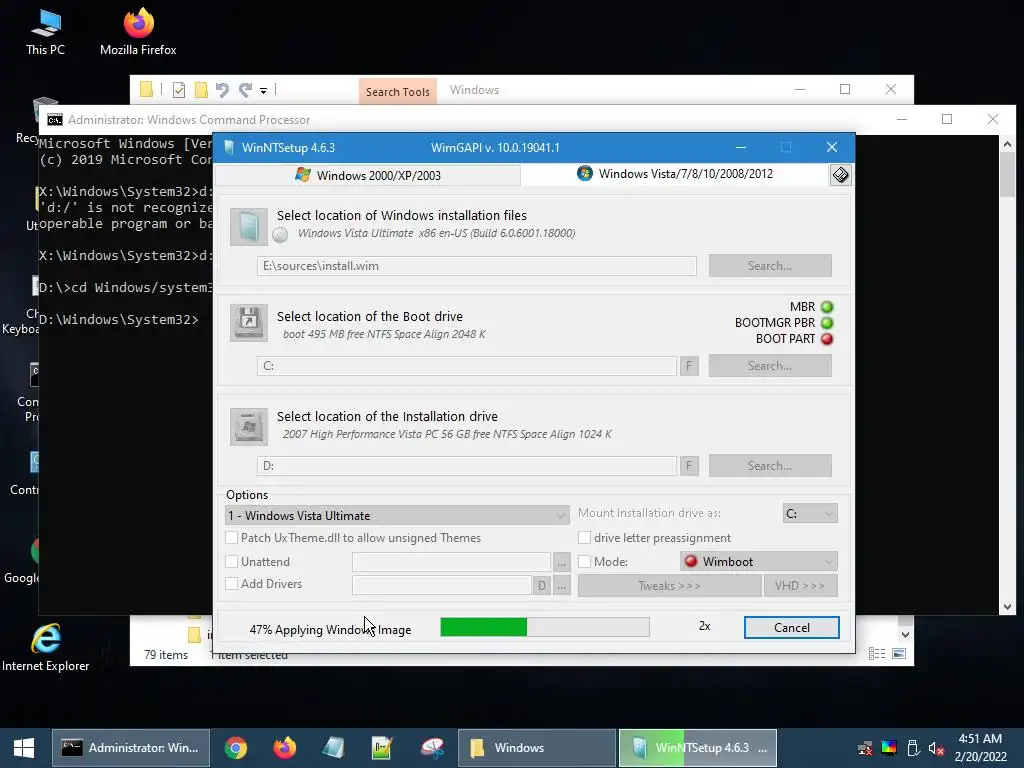This screenshot has width=1024, height=768.
Task: Open the Wimboot mode dropdown
Action: pos(758,562)
